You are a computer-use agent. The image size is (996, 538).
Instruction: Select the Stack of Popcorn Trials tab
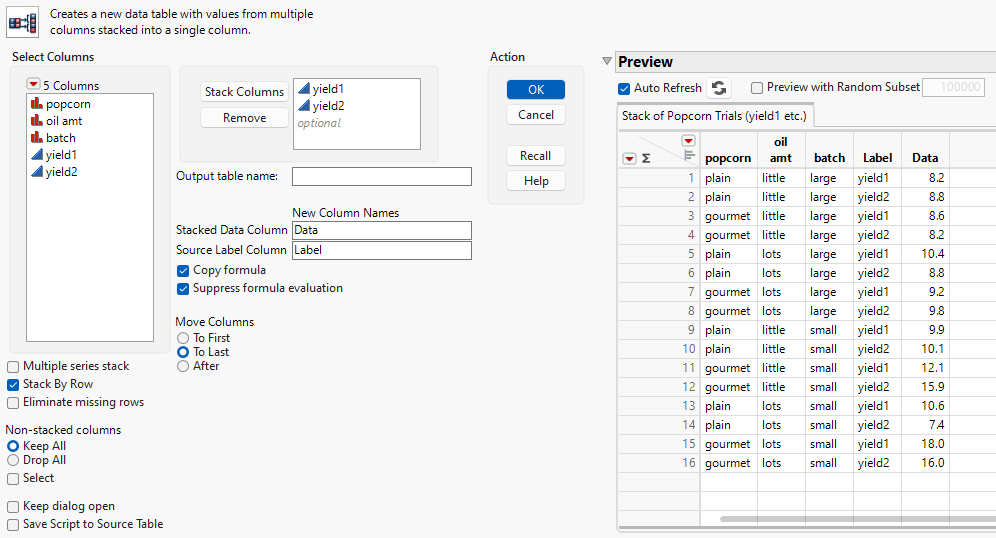[714, 116]
